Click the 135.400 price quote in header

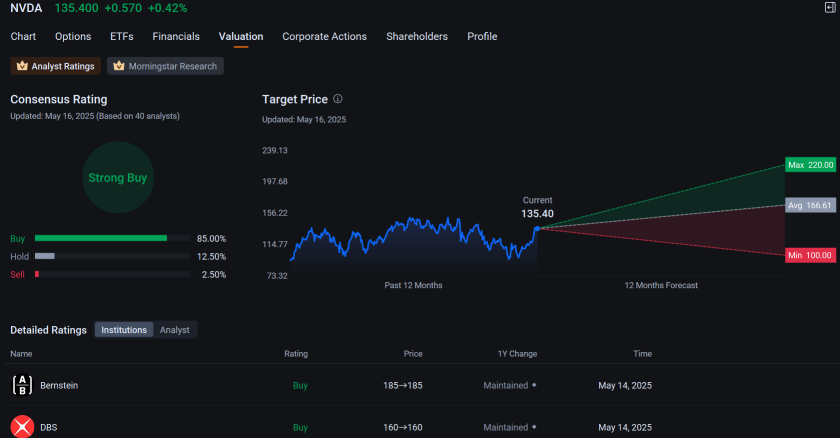pos(77,8)
